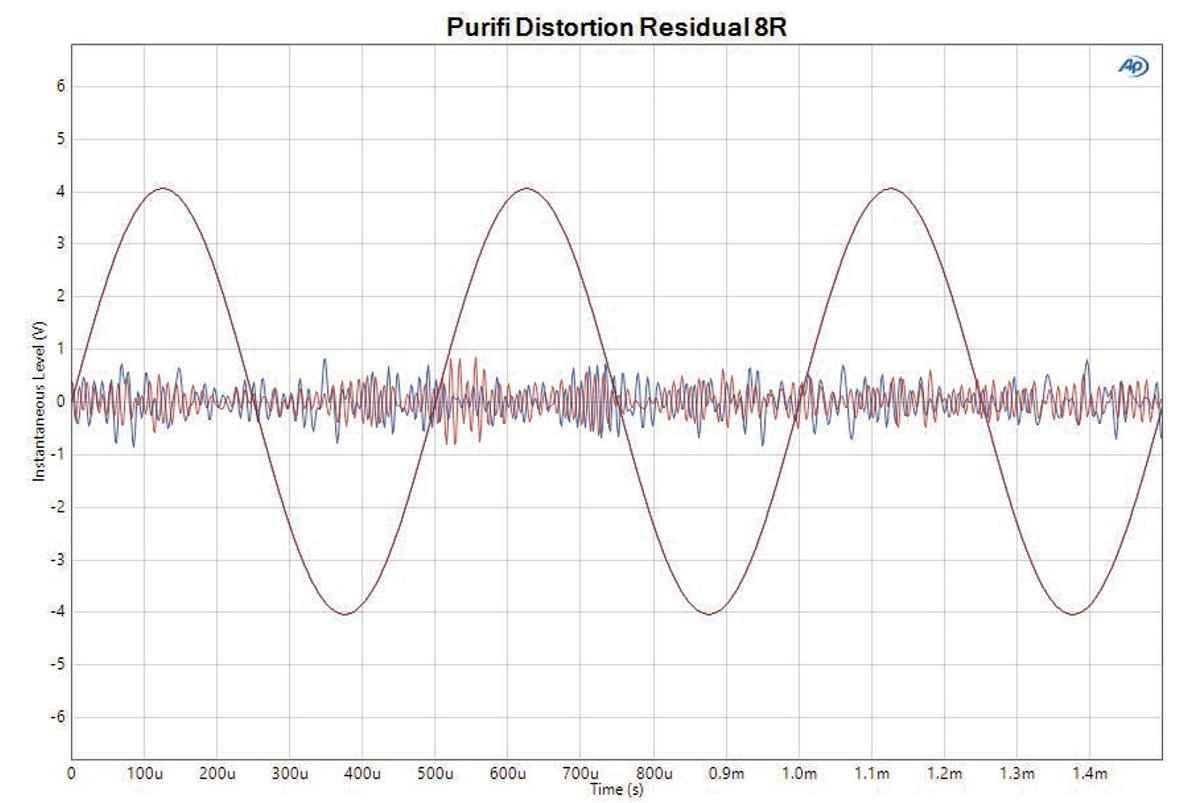Click the '0.9m' time axis tick label

[726, 773]
